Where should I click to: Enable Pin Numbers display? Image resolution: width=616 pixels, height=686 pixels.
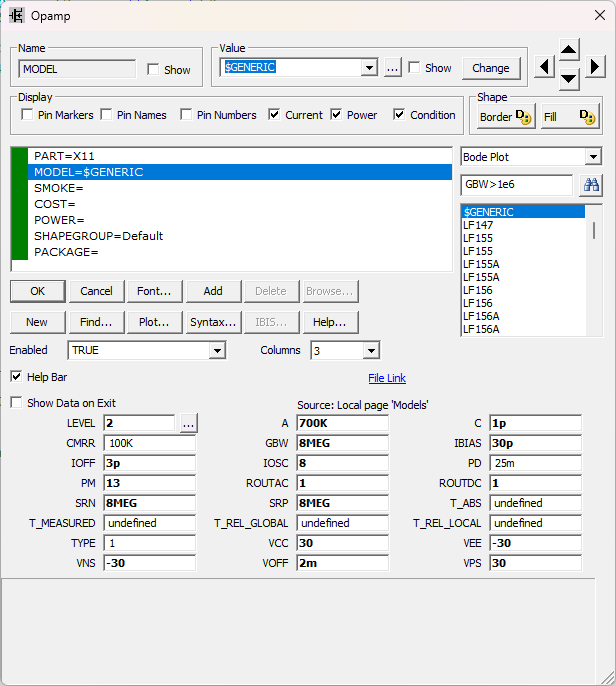click(186, 115)
